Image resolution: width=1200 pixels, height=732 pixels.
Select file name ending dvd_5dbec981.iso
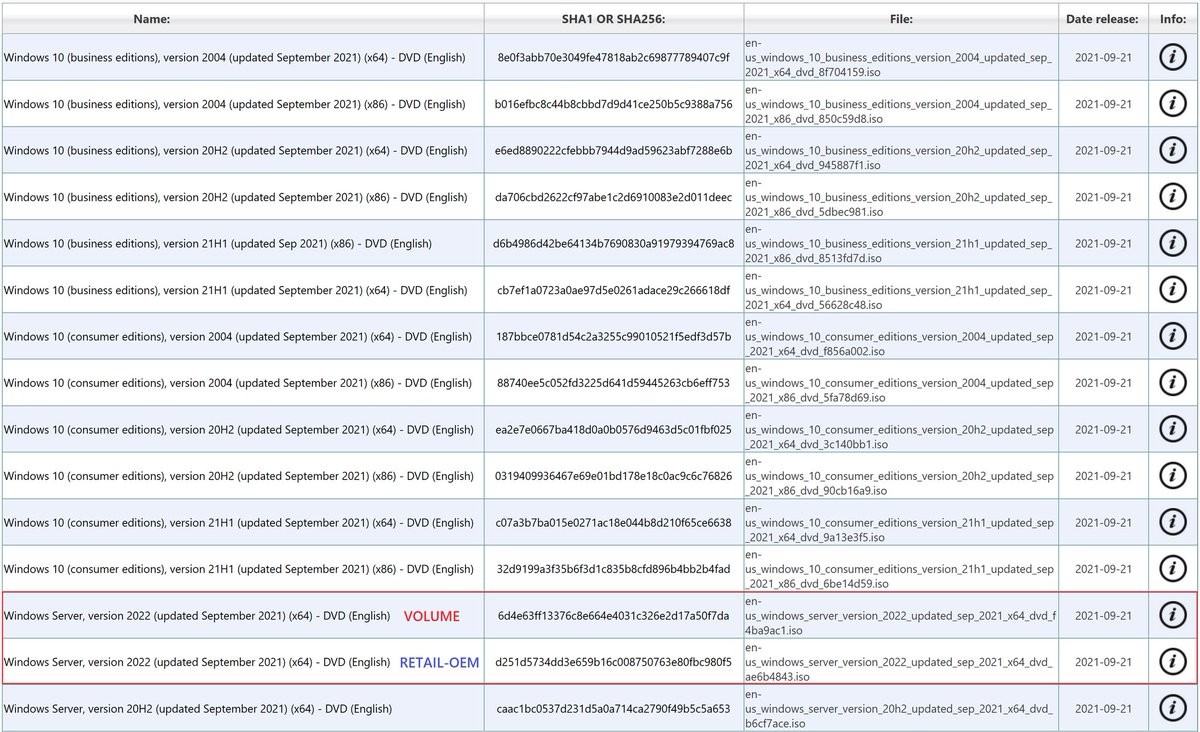click(x=899, y=197)
